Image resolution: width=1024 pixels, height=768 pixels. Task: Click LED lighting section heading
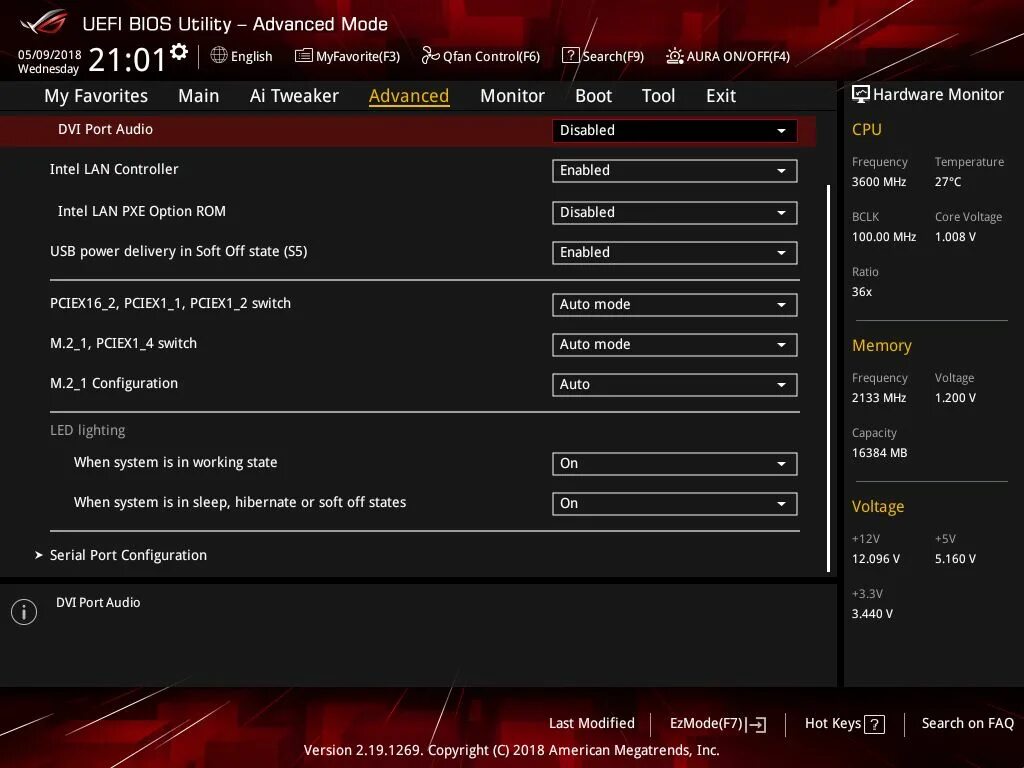[x=88, y=430]
